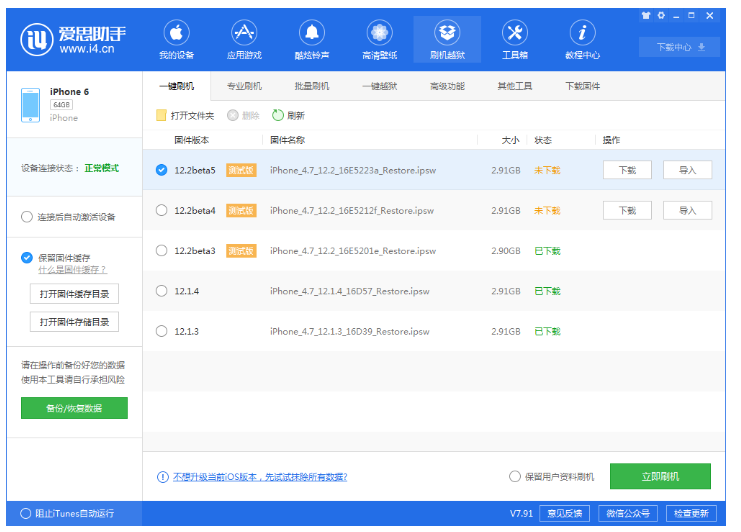Screen dimensions: 741x532
Task: Enable keep user data flash (保留用户资料刷机)
Action: click(x=515, y=477)
